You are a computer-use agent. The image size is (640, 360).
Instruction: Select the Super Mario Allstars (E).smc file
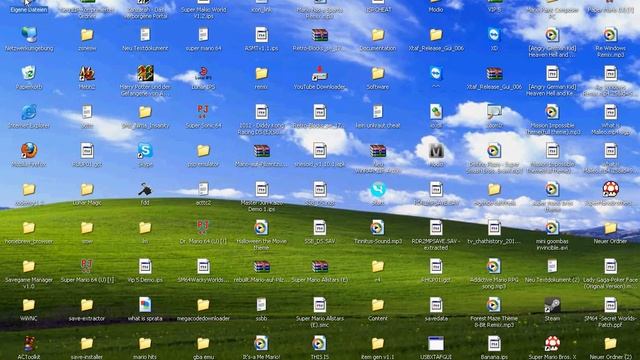click(320, 305)
